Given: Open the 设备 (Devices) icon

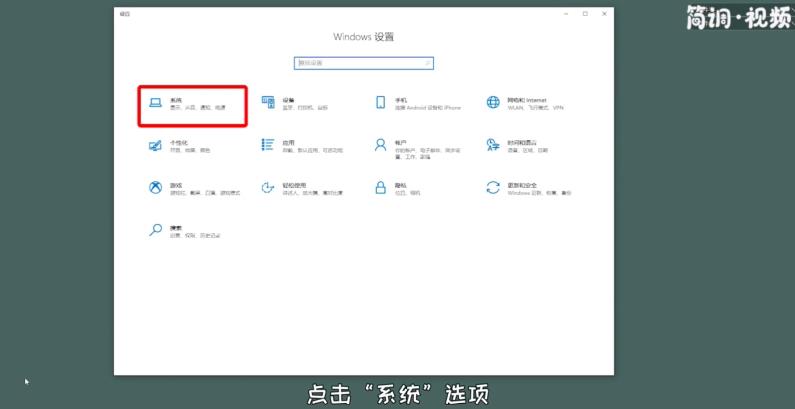Looking at the screenshot, I should pos(268,103).
